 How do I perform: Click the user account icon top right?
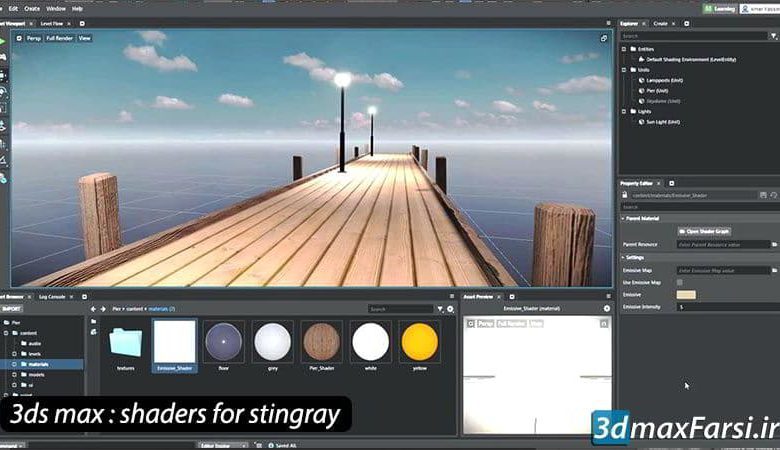click(x=745, y=9)
